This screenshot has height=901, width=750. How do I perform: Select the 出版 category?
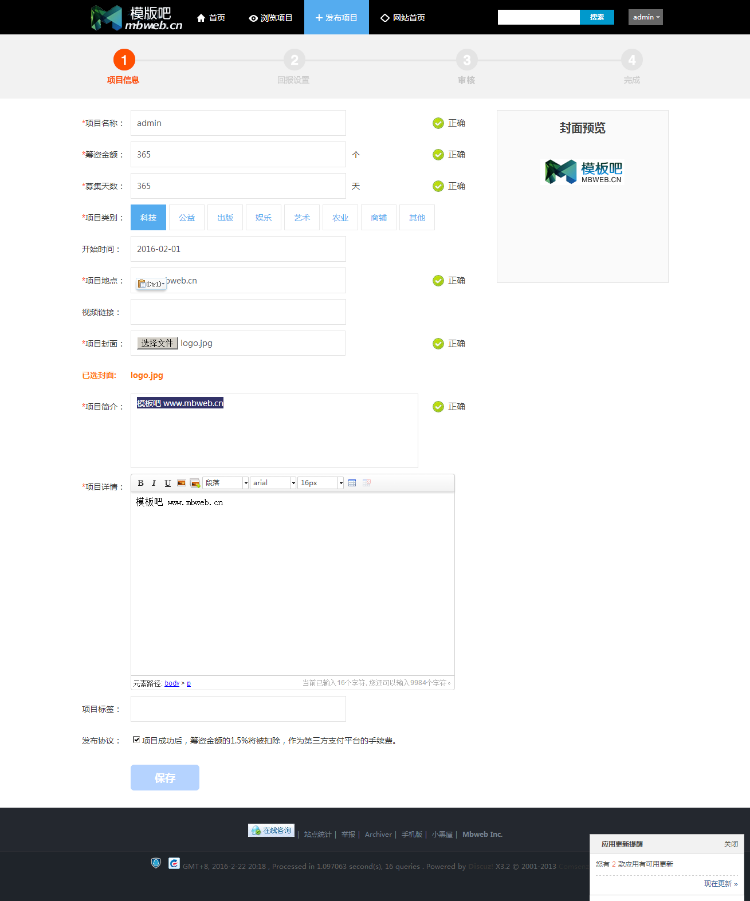click(225, 217)
